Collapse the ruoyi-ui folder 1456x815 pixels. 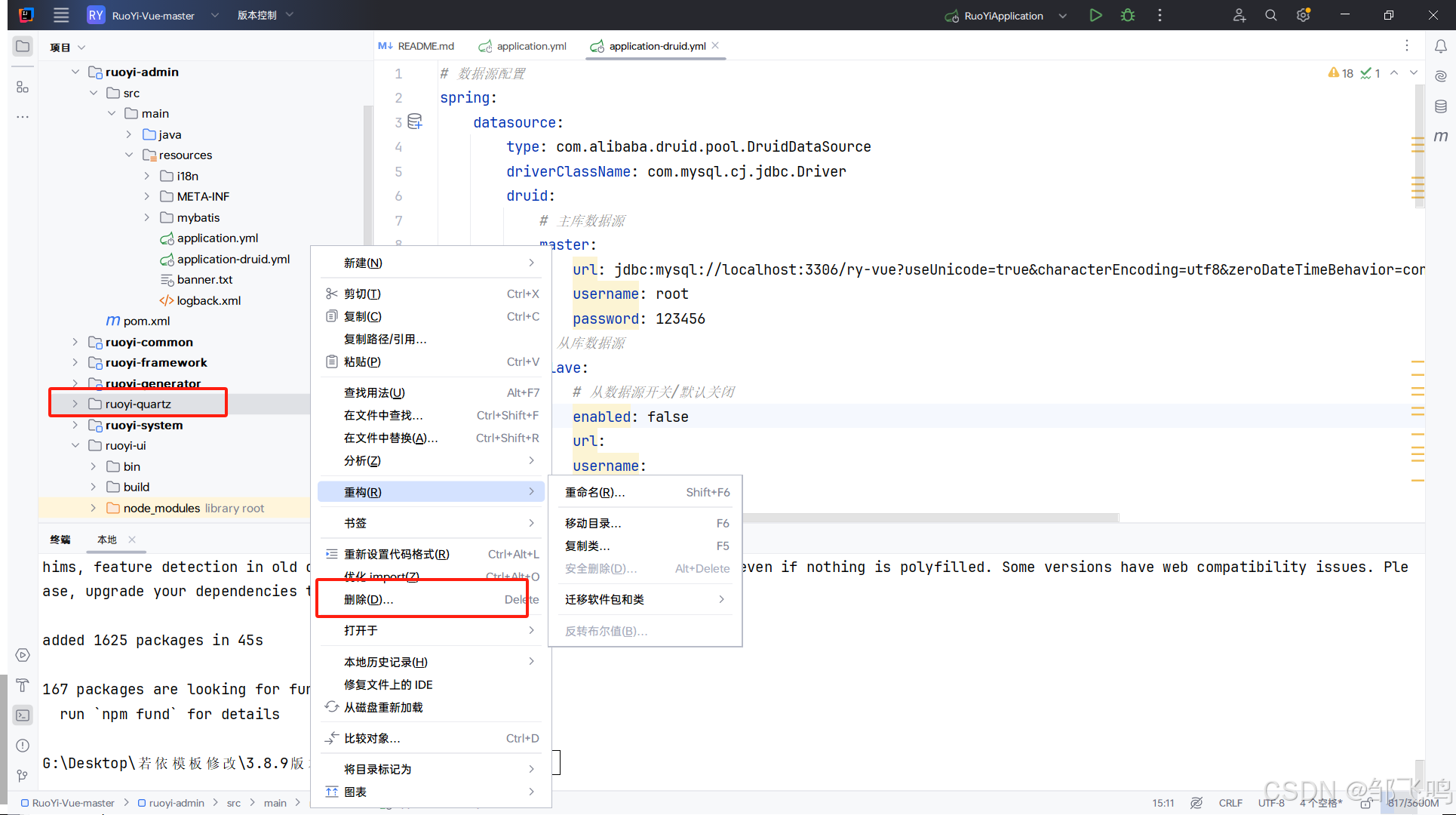75,445
